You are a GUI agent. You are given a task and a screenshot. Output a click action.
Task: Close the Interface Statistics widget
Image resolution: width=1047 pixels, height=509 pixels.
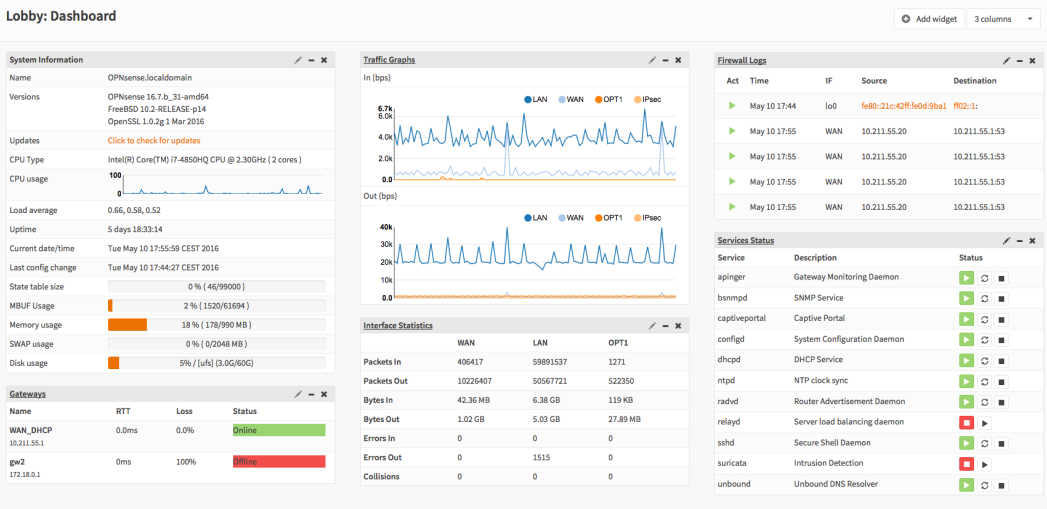tap(678, 325)
